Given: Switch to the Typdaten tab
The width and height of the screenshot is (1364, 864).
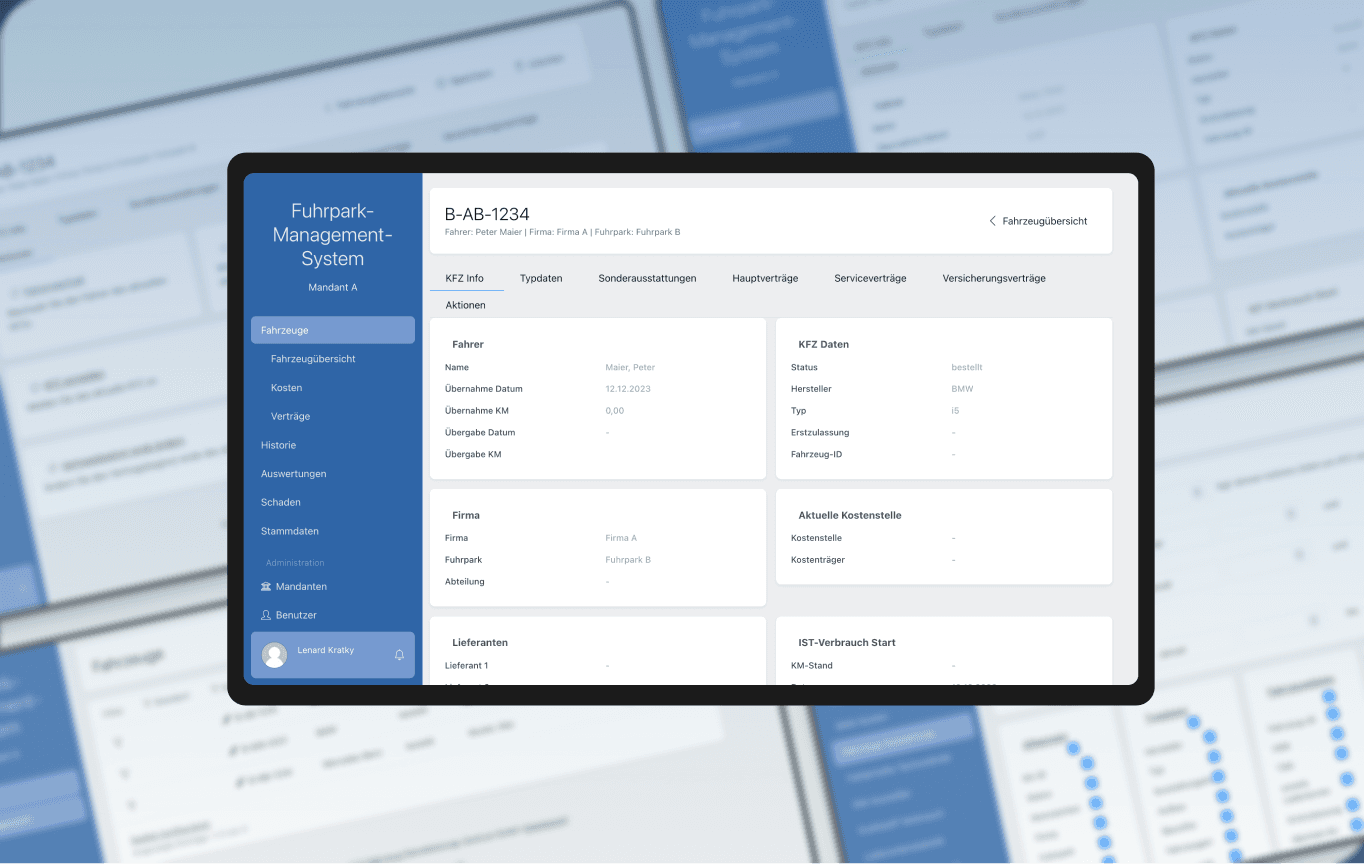Looking at the screenshot, I should tap(541, 278).
